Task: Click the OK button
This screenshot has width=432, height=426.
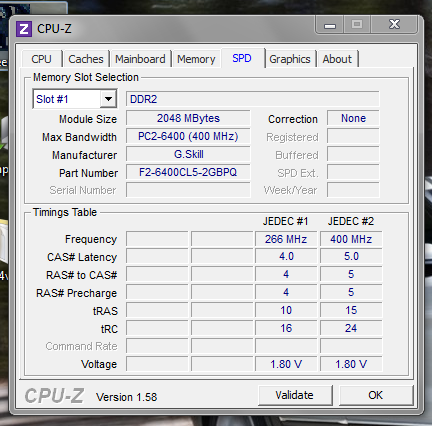Action: 376,395
